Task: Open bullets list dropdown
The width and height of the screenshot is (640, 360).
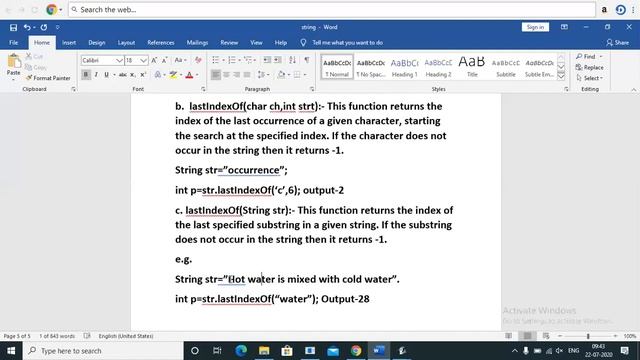Action: 223,60
